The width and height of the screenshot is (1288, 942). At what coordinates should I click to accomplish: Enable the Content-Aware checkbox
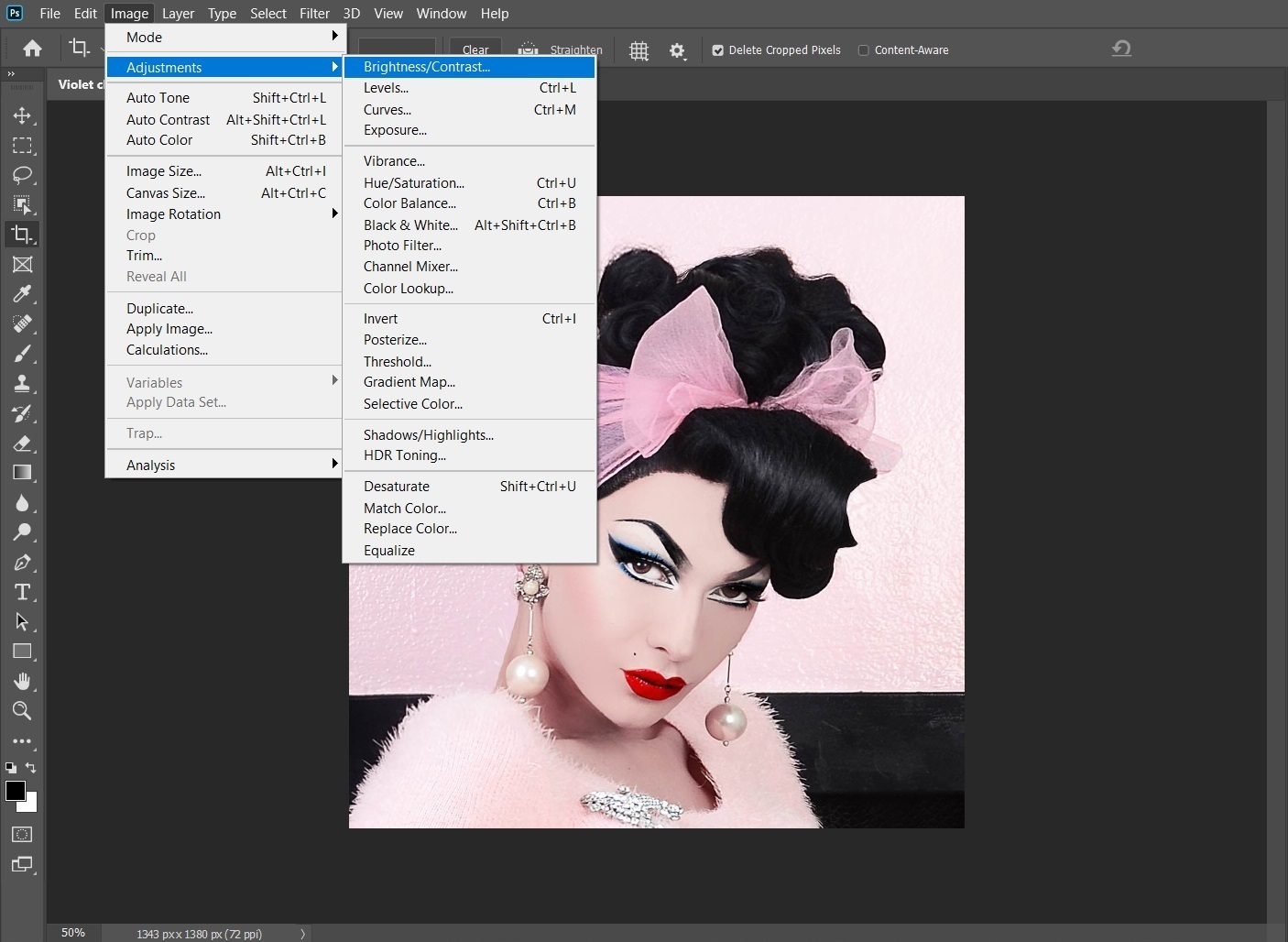(x=863, y=50)
